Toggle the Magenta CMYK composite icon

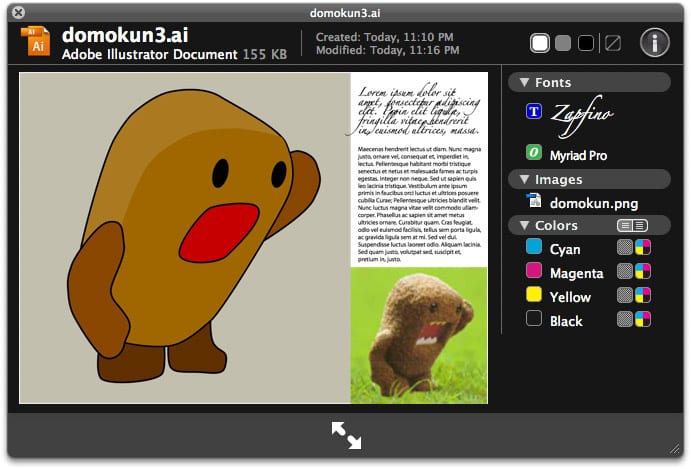(x=643, y=271)
